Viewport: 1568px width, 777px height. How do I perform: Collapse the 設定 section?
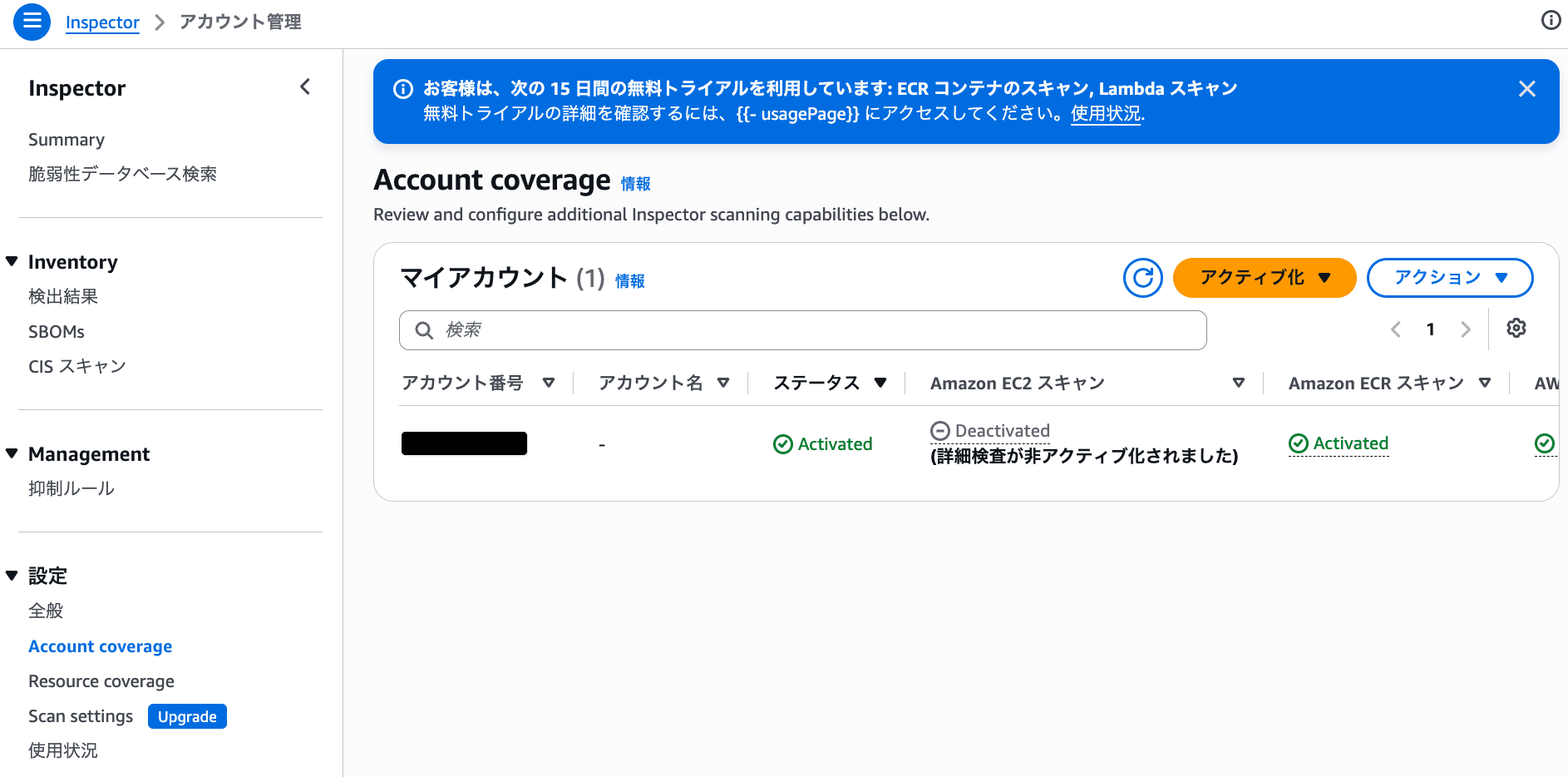coord(12,575)
